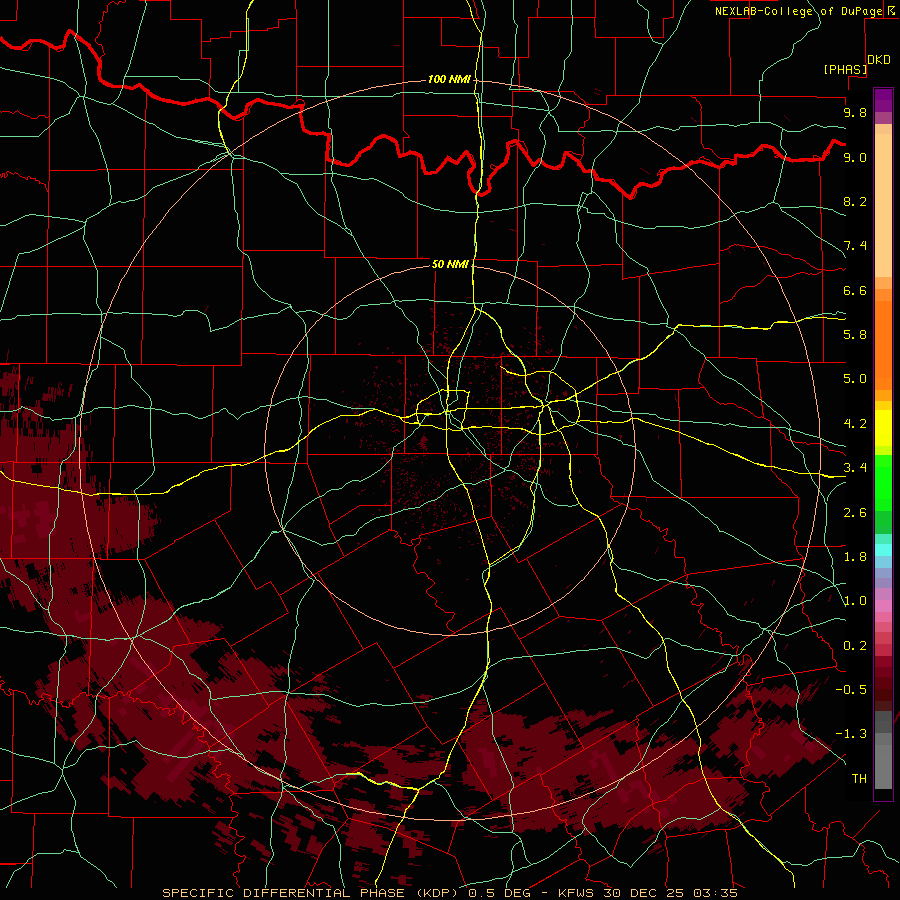
Task: Click the NEXLAB logo glyph after DuPage
Action: point(891,11)
